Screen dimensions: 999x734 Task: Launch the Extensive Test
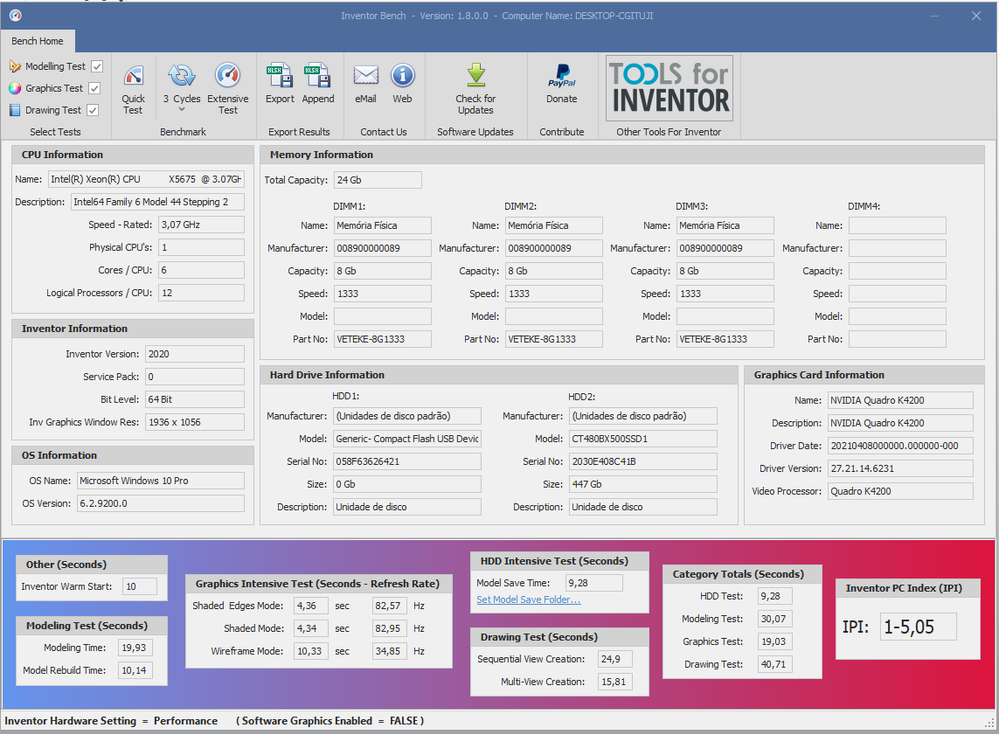tap(227, 89)
